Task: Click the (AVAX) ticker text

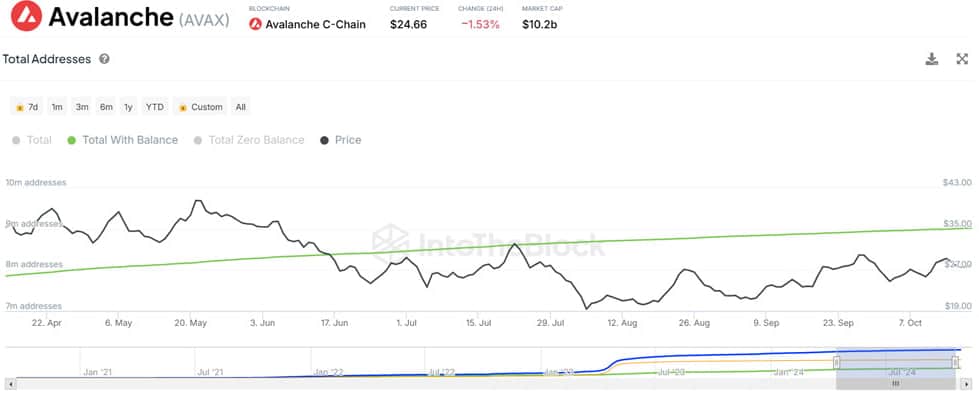Action: coord(204,19)
